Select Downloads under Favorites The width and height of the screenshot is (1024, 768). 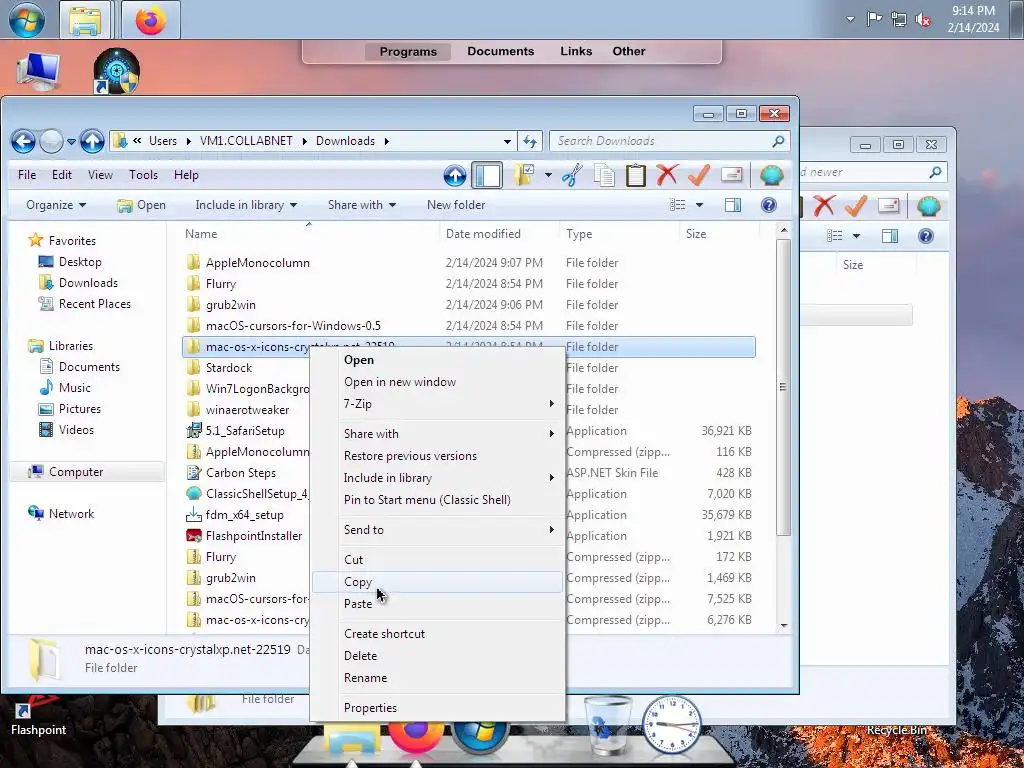pos(88,283)
